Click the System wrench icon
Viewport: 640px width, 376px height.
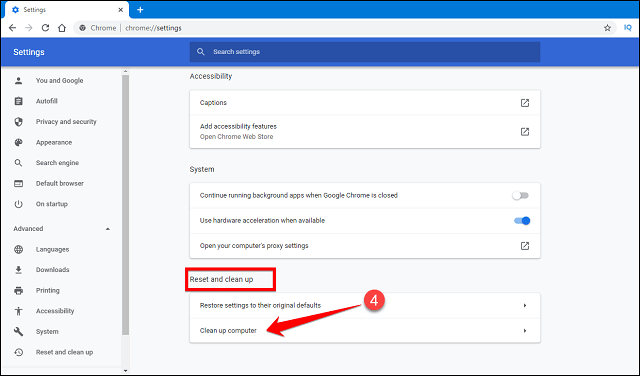click(x=18, y=332)
